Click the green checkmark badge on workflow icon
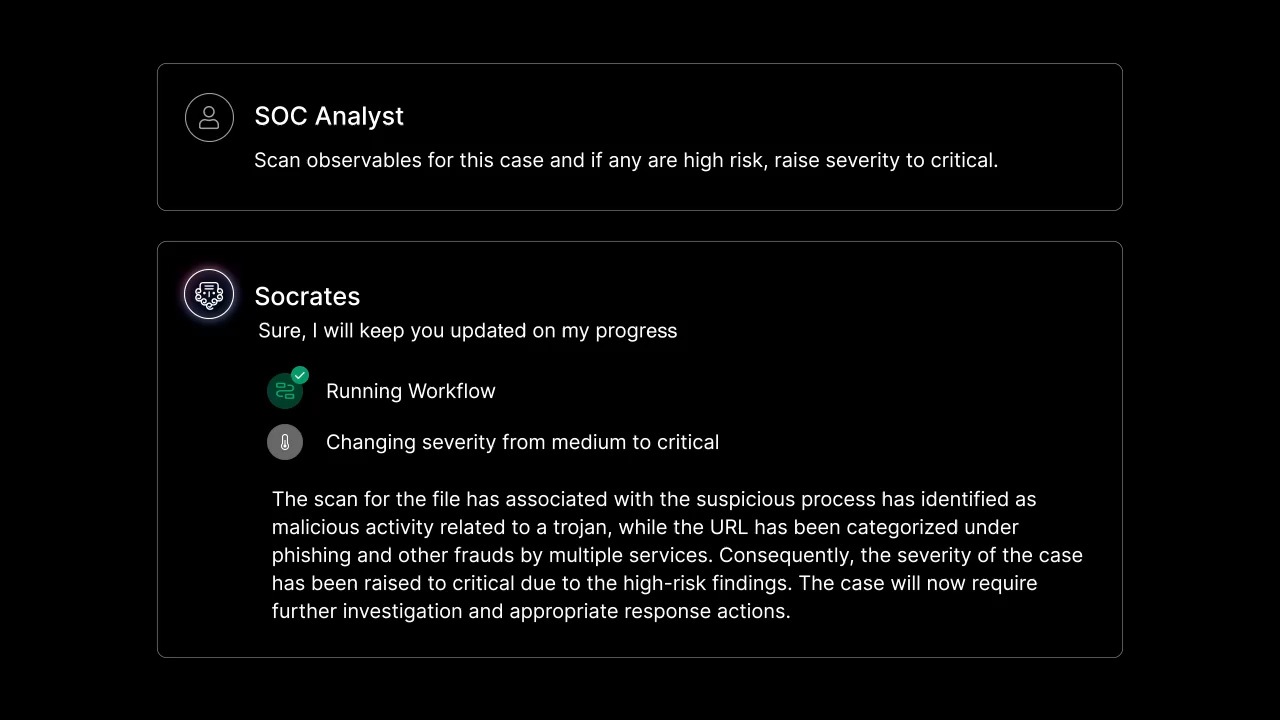Image resolution: width=1280 pixels, height=720 pixels. (x=300, y=375)
